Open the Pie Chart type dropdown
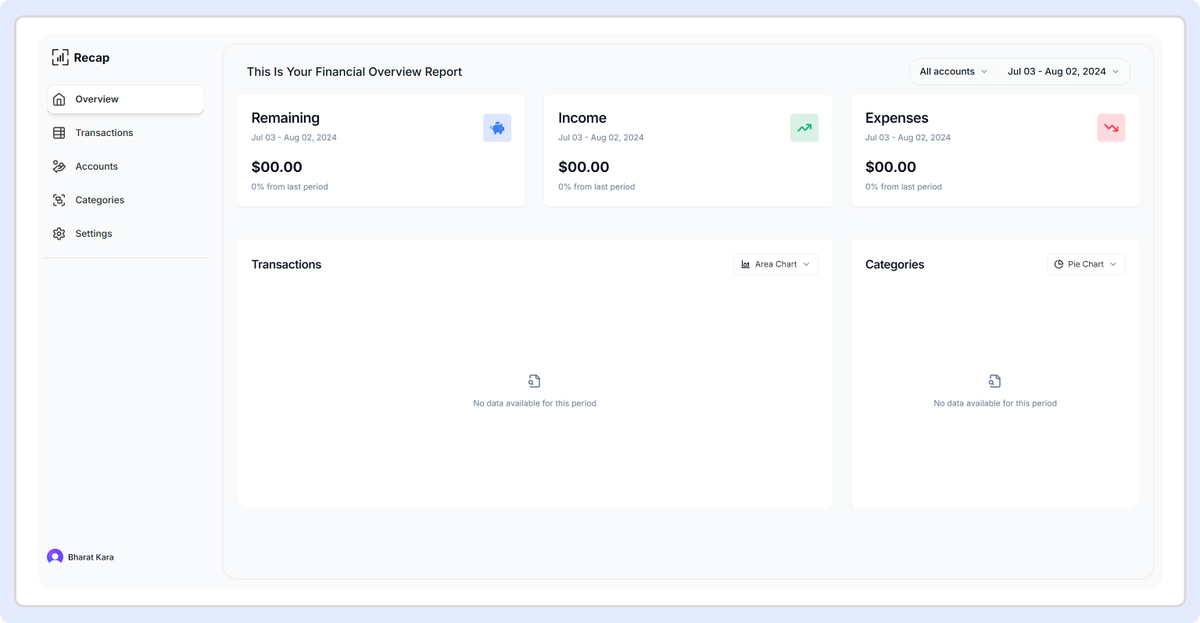 pyautogui.click(x=1086, y=264)
